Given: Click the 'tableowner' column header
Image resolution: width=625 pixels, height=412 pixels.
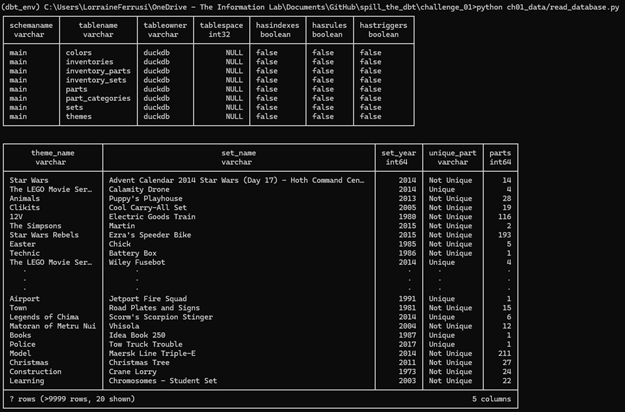Looking at the screenshot, I should tap(165, 26).
